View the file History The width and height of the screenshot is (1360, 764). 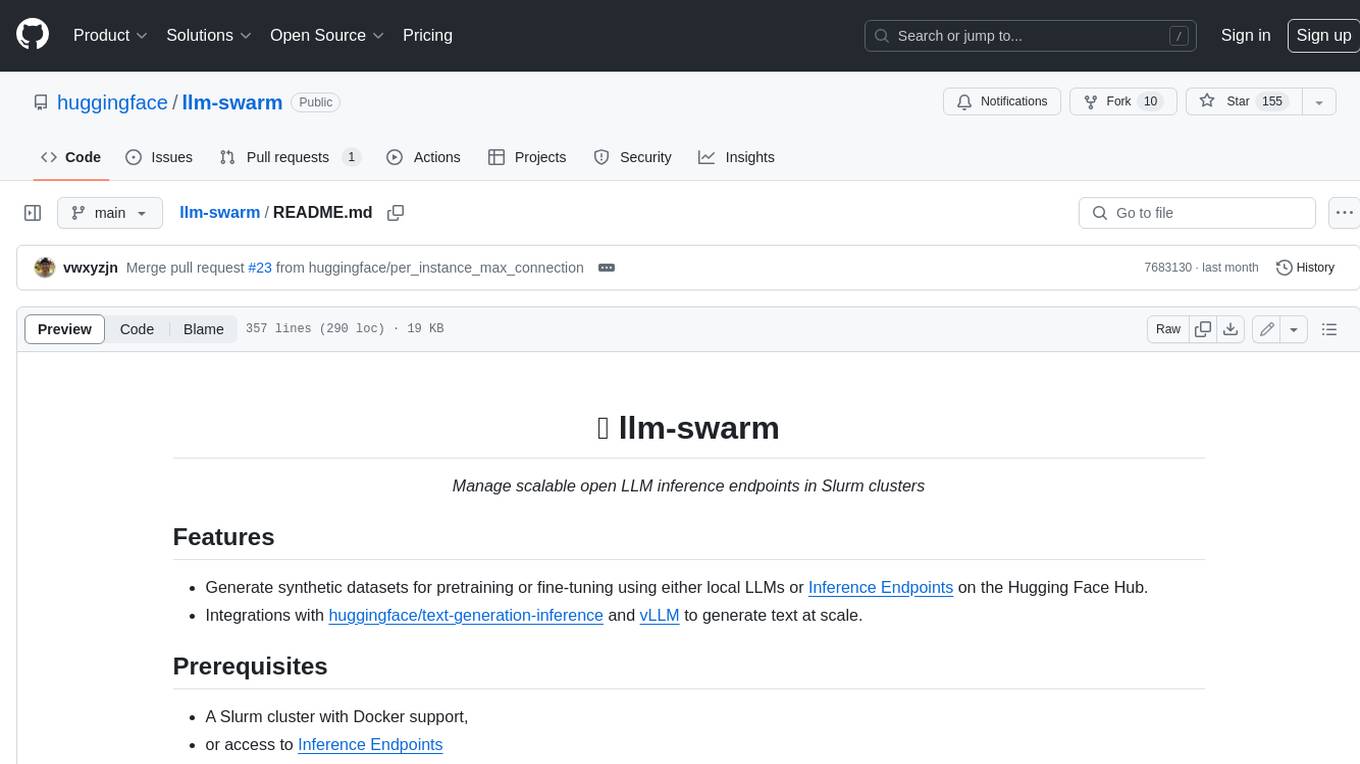(x=1305, y=268)
